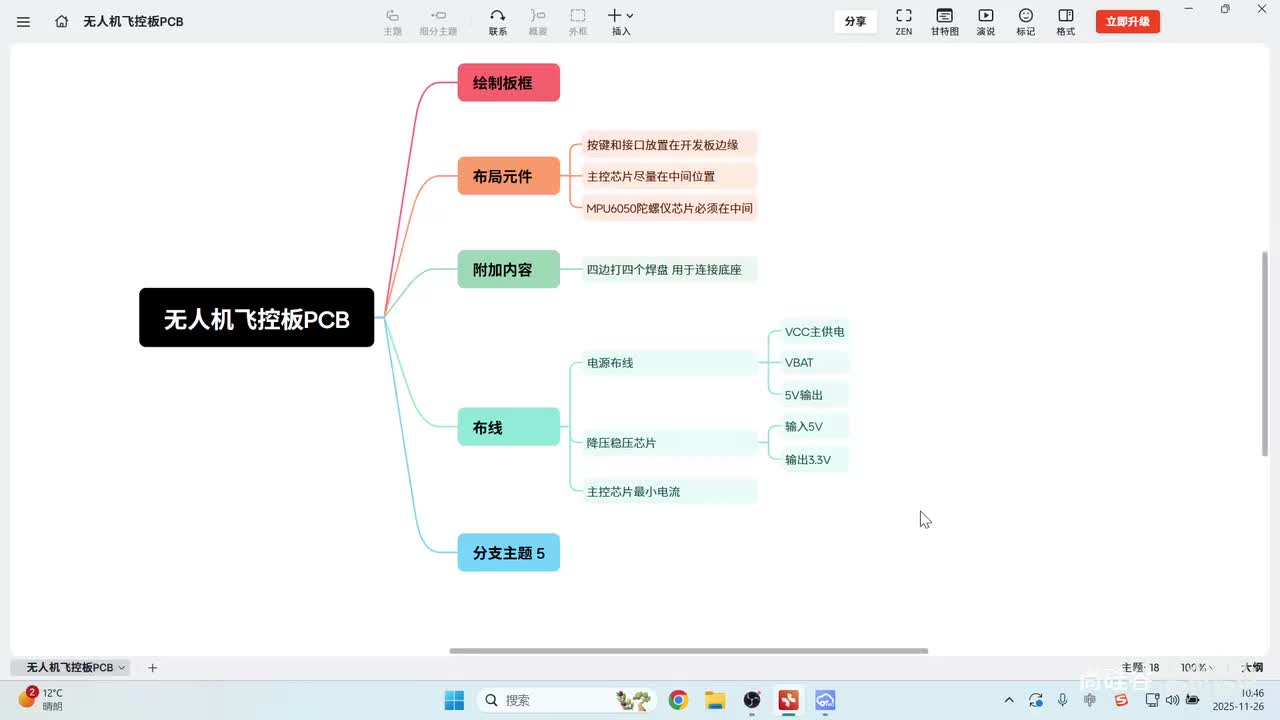1280x720 pixels.
Task: Start 演说 presentation mode
Action: (986, 21)
